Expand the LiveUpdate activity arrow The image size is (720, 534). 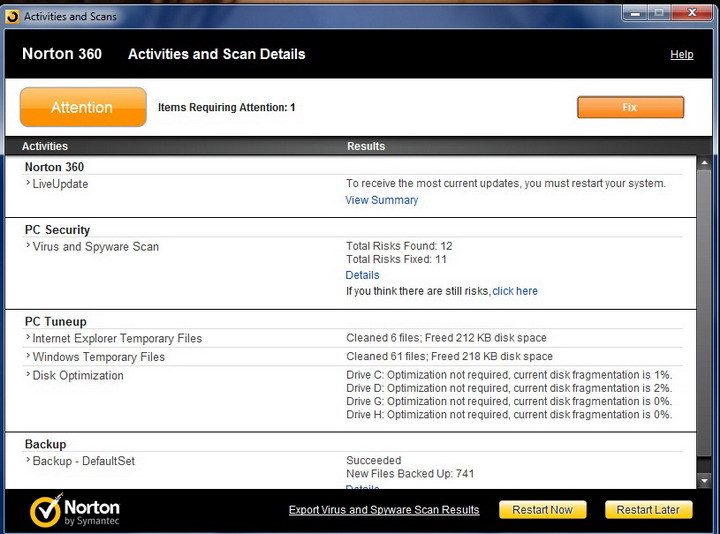click(28, 184)
